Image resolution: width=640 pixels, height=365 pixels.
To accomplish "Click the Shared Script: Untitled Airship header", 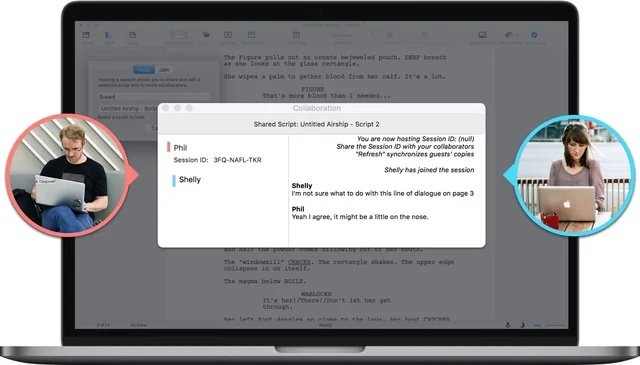I will pos(316,124).
